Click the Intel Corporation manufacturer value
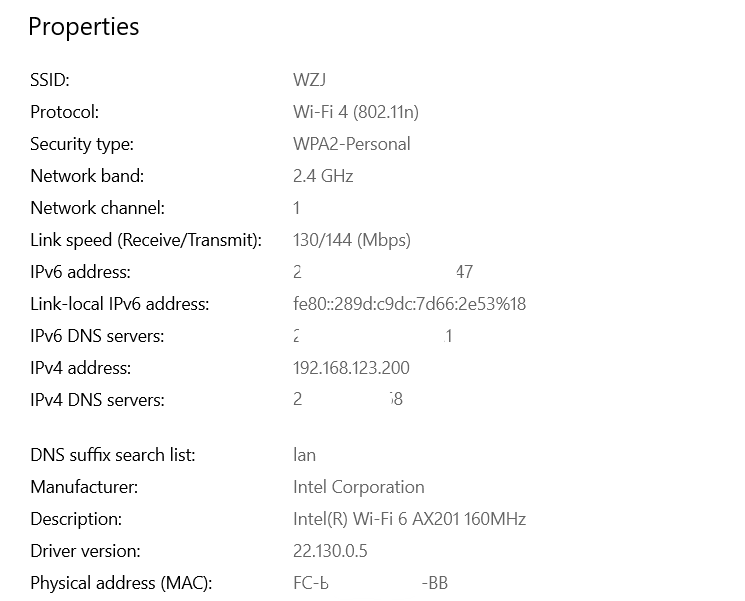 coord(359,487)
